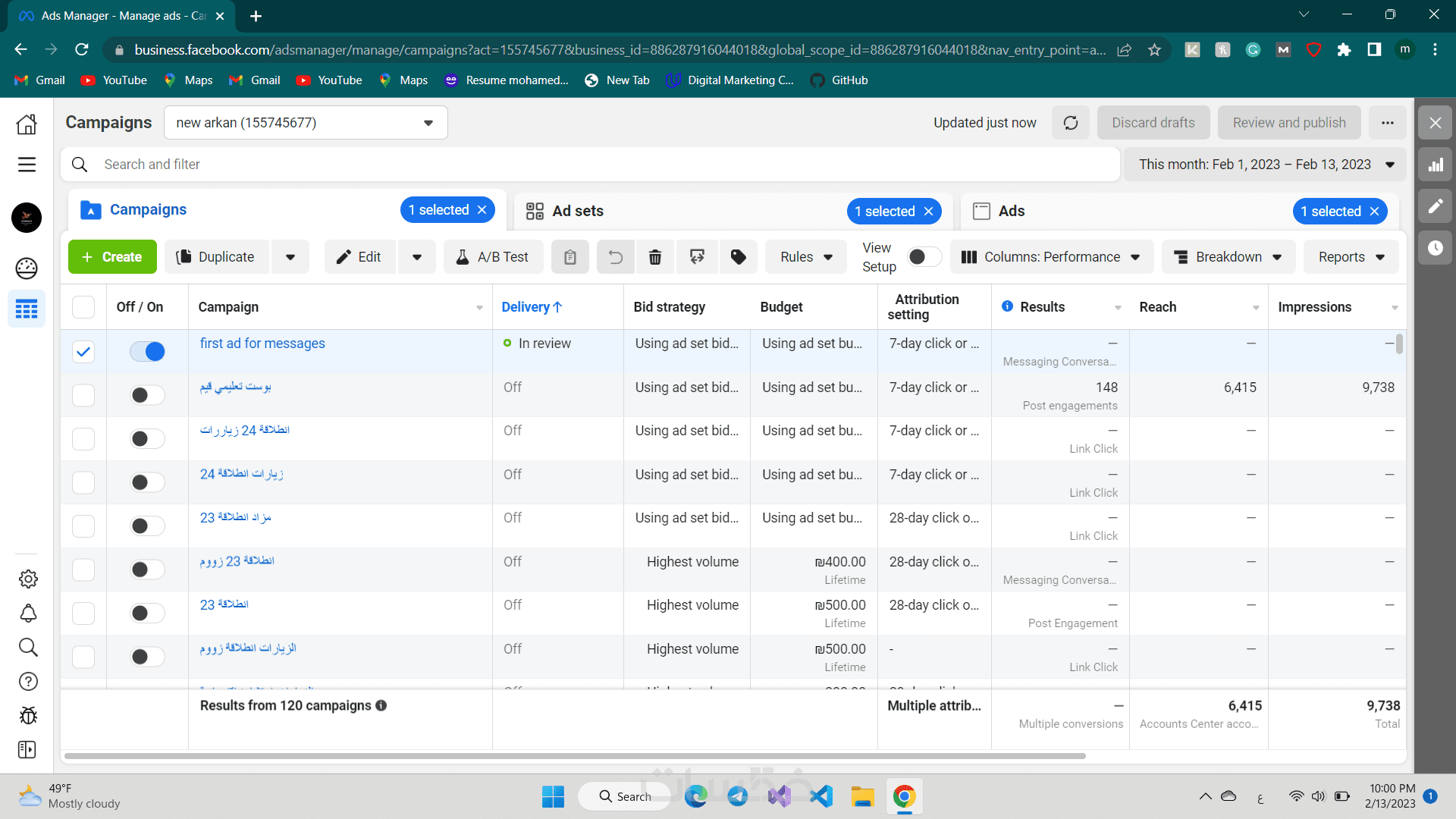Expand the Columns: Performance dropdown
Viewport: 1456px width, 819px height.
coord(1050,257)
